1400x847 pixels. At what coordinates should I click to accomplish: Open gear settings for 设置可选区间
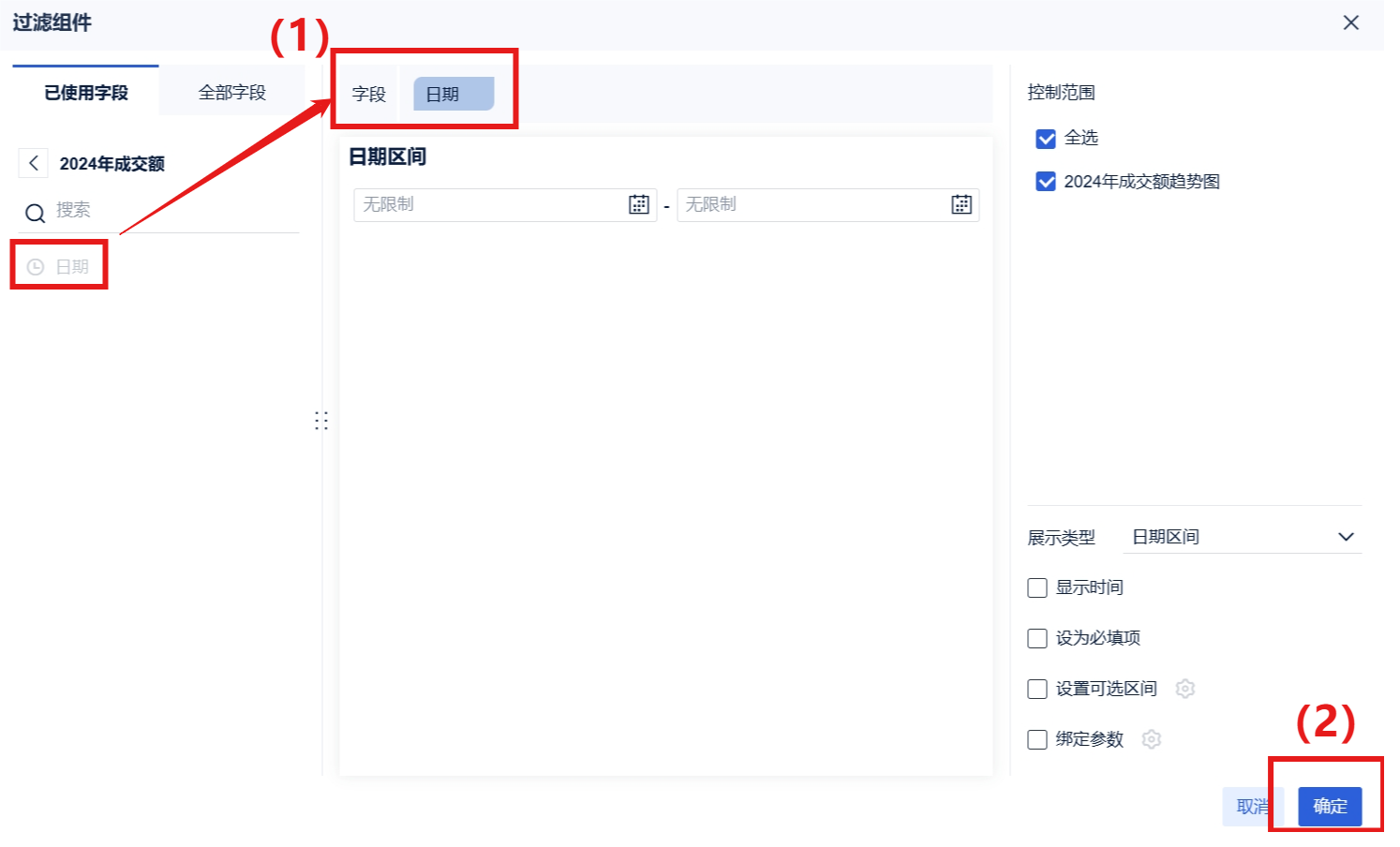click(1185, 689)
